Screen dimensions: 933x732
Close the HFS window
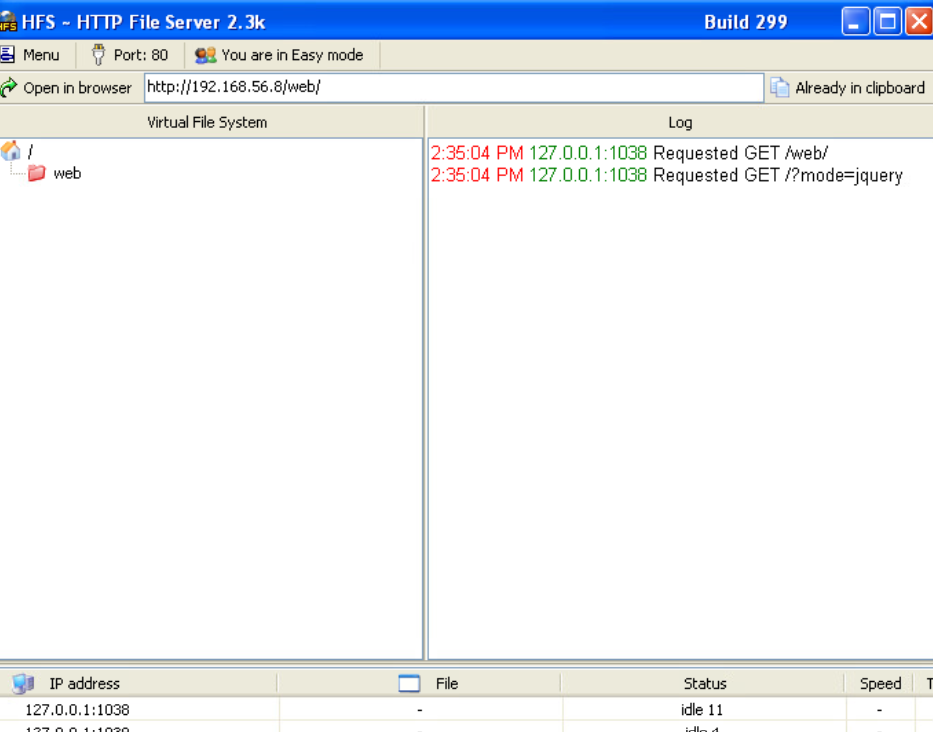point(919,22)
